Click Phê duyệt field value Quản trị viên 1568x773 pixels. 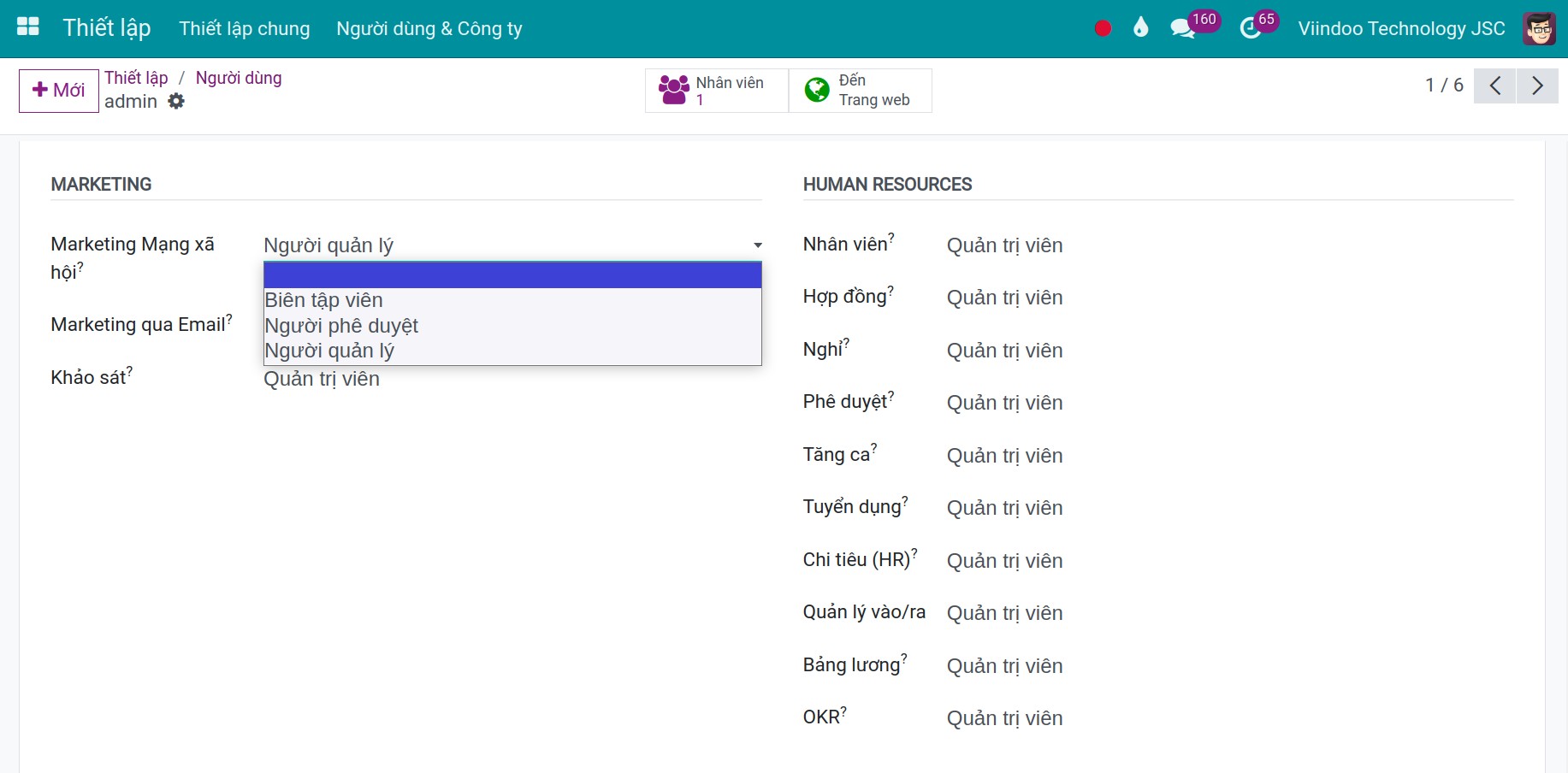[x=1004, y=403]
